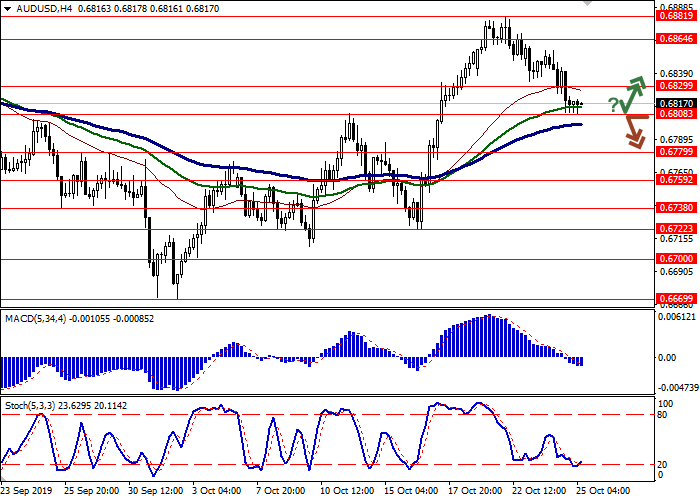Select the 0.68819 resistance price label
700x500 pixels.
[676, 16]
